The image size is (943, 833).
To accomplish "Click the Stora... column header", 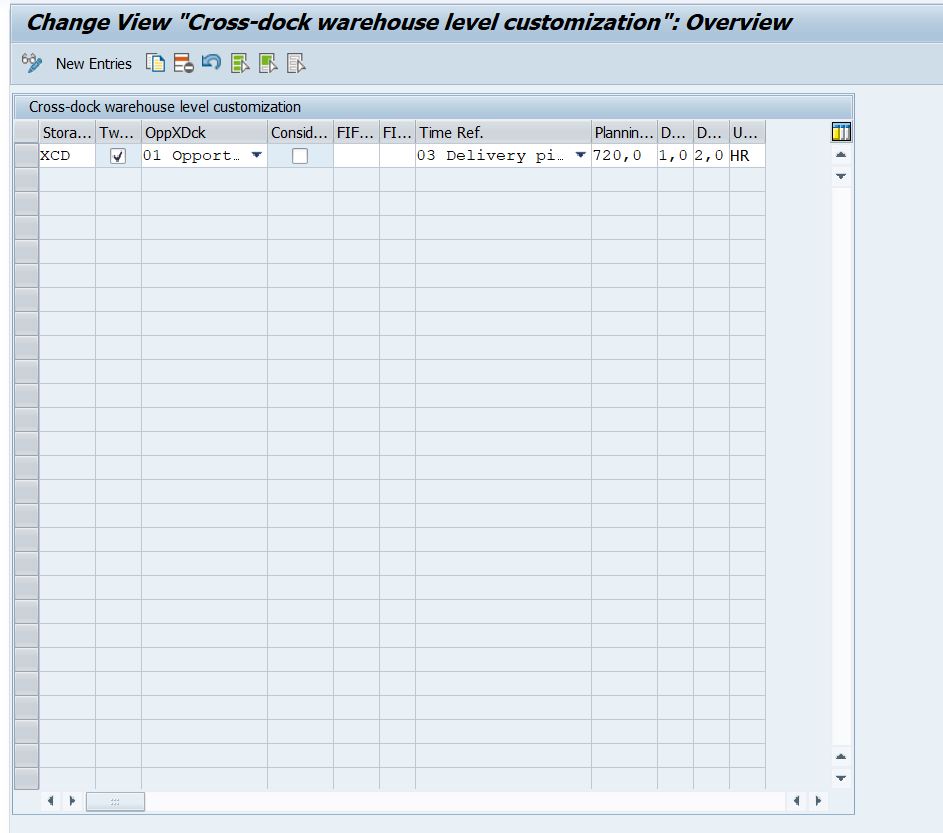I will (x=67, y=132).
